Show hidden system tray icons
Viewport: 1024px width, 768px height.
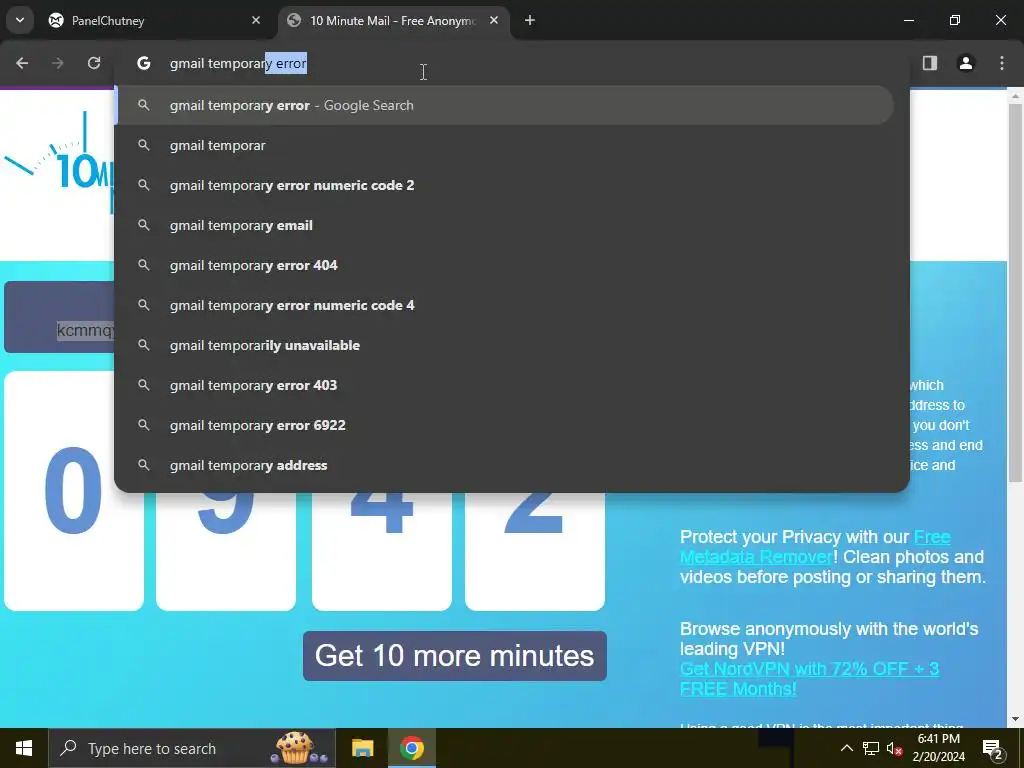pyautogui.click(x=846, y=748)
